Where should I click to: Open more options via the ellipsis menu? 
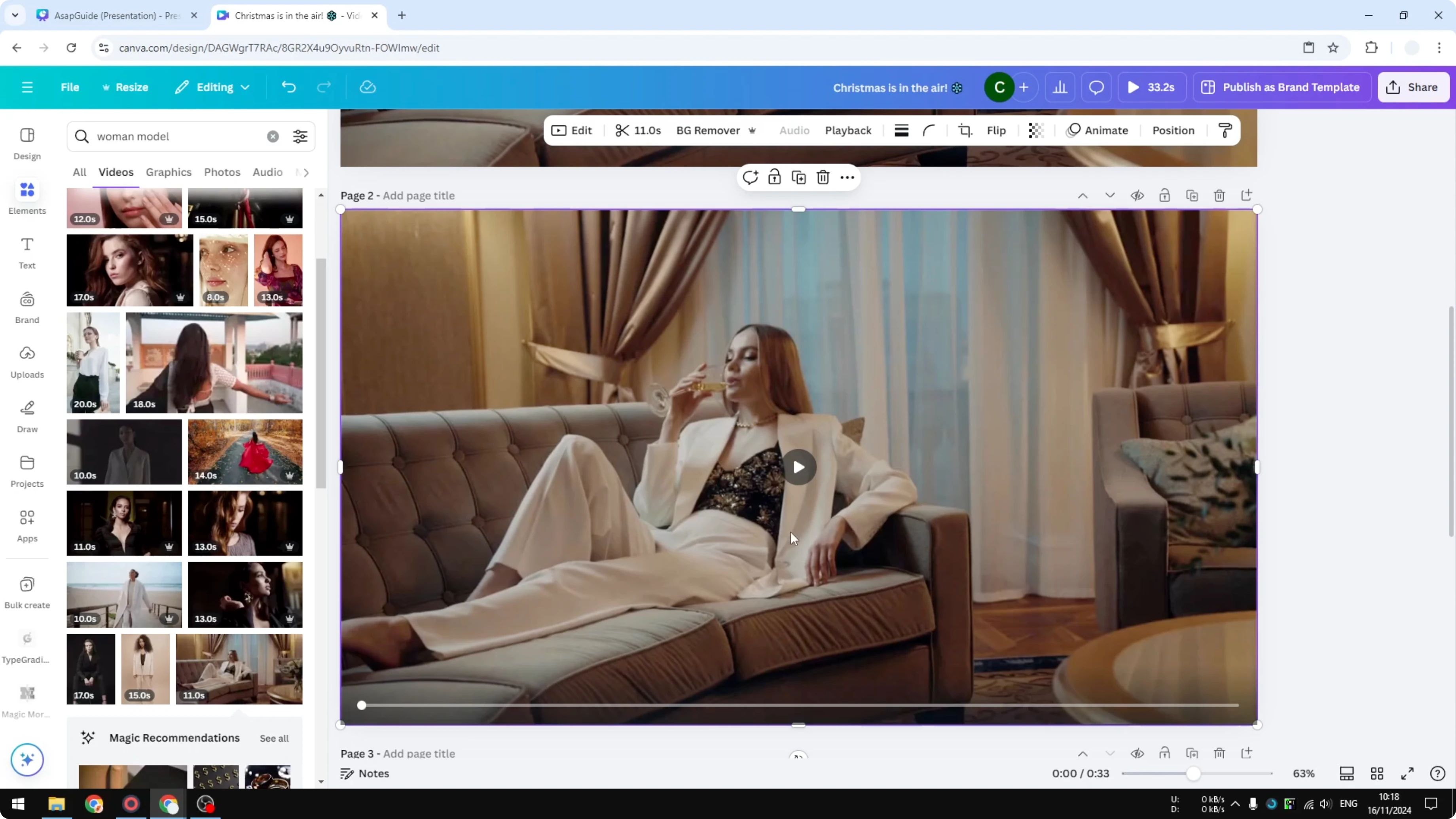coord(847,177)
